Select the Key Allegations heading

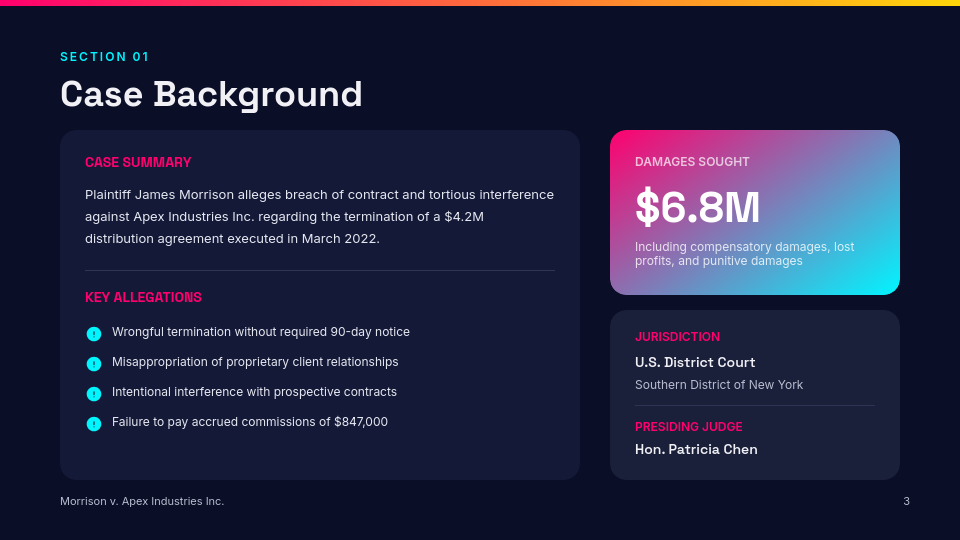point(143,297)
